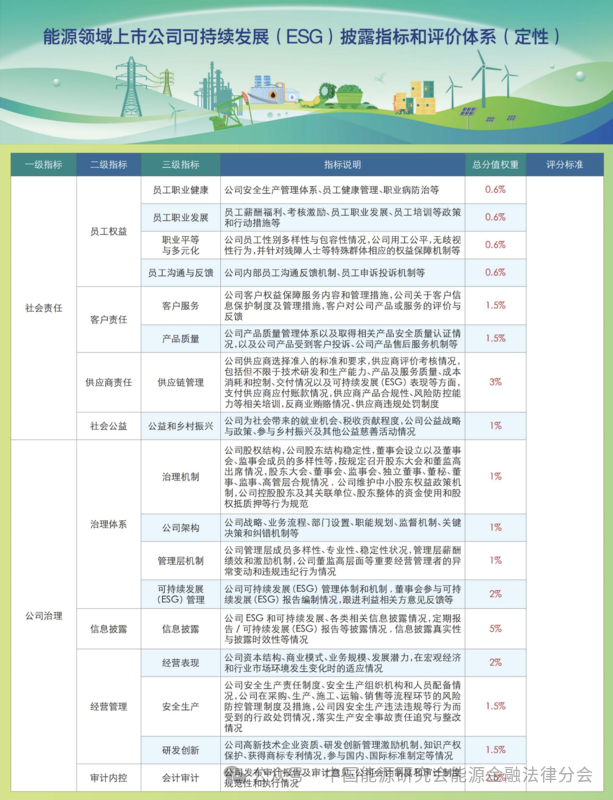The width and height of the screenshot is (613, 800).
Task: Select the 社会责任 first-level cell
Action: [x=44, y=308]
